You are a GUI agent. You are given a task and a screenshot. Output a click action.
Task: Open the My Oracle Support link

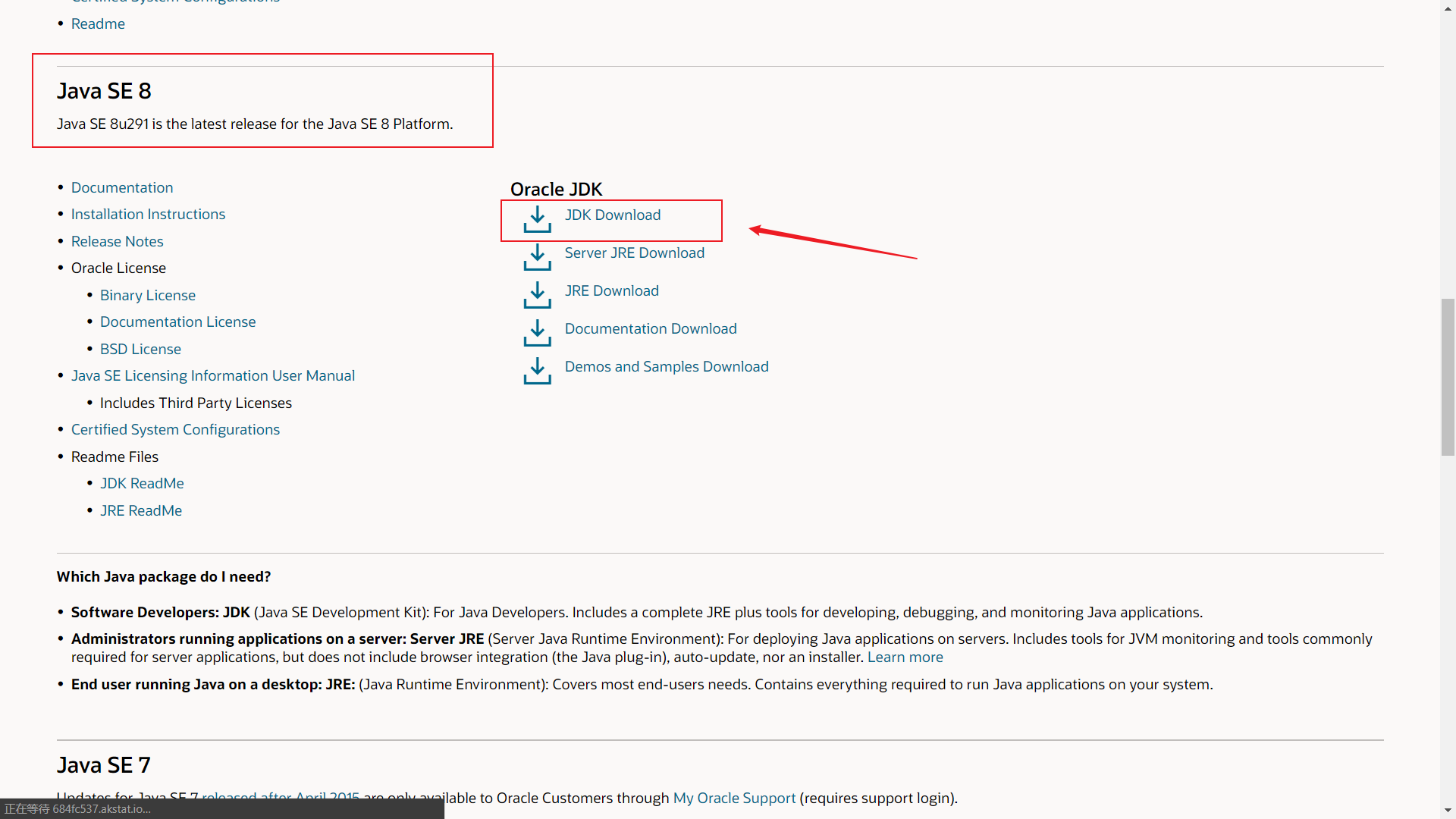(x=735, y=799)
